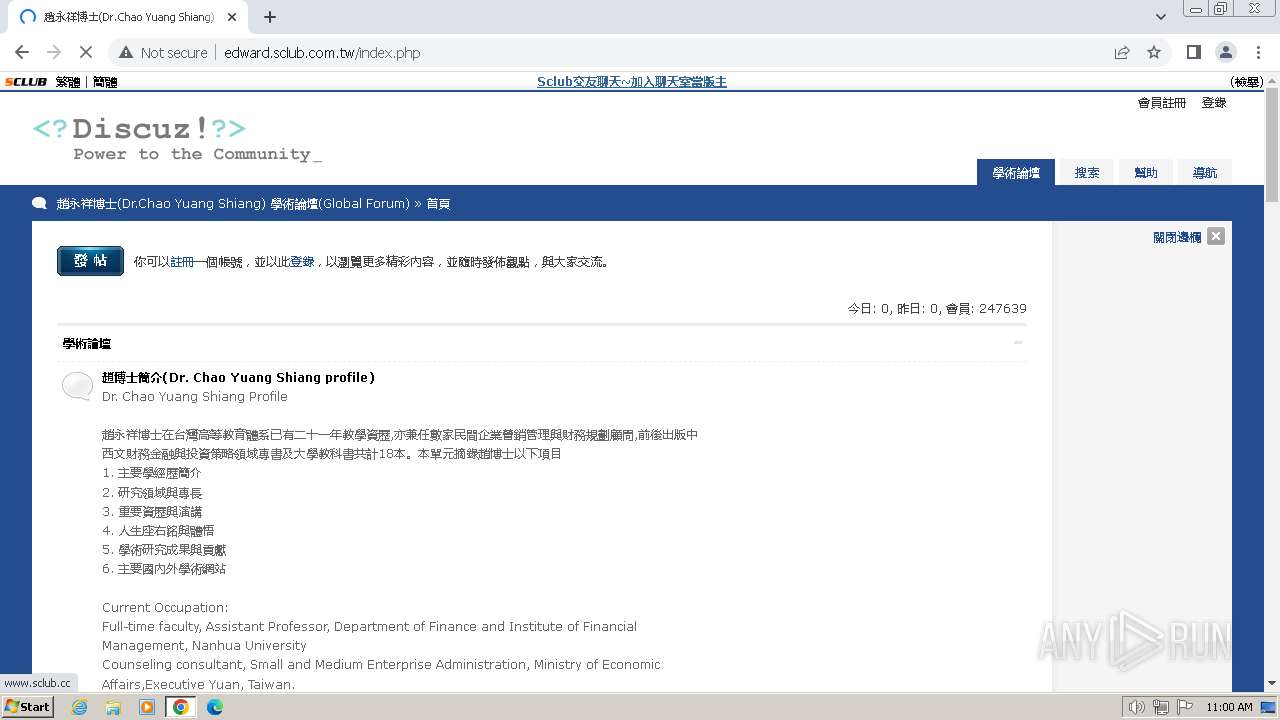The width and height of the screenshot is (1280, 720).
Task: Click the 發帖 post button
Action: pos(90,261)
